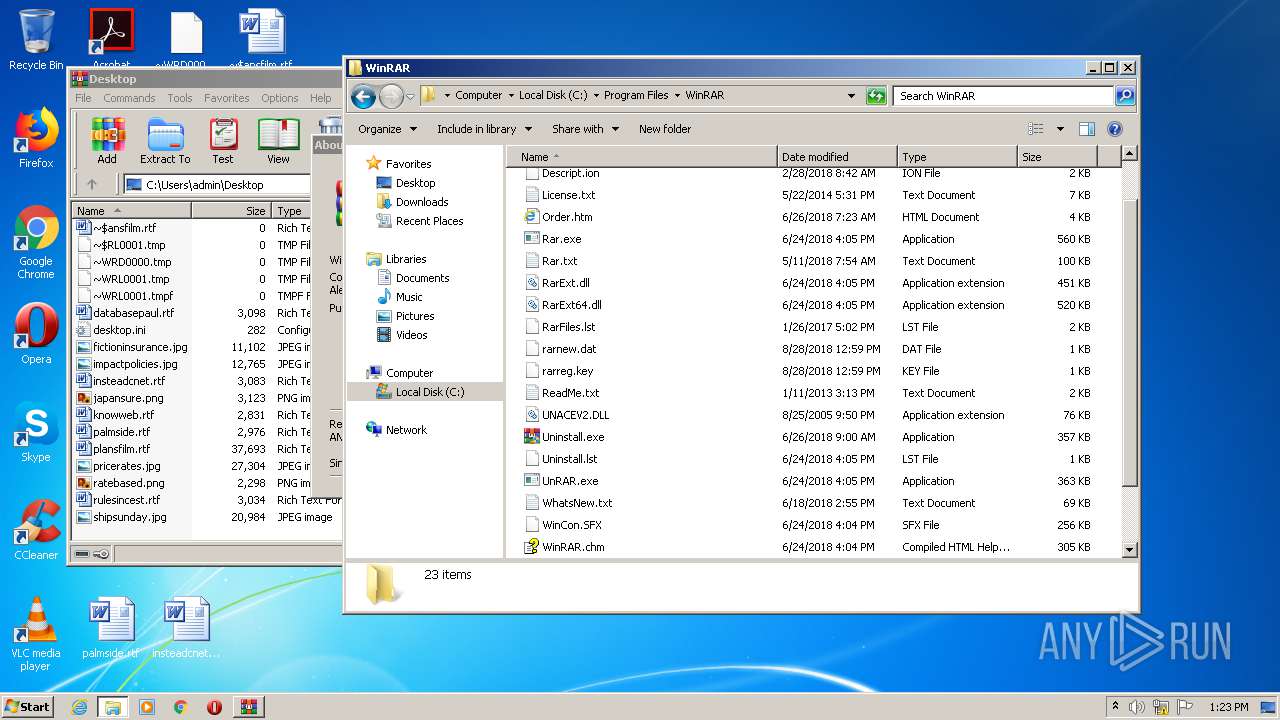The width and height of the screenshot is (1280, 720).
Task: Open the recent pages dropdown arrow
Action: tap(410, 97)
